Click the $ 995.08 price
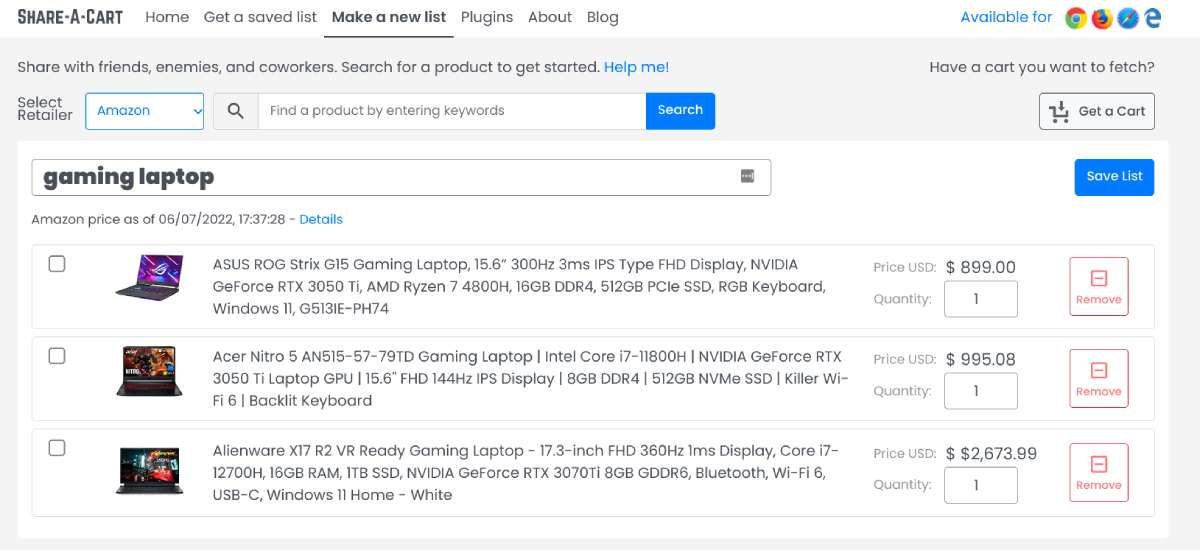This screenshot has height=550, width=1200. [x=980, y=359]
